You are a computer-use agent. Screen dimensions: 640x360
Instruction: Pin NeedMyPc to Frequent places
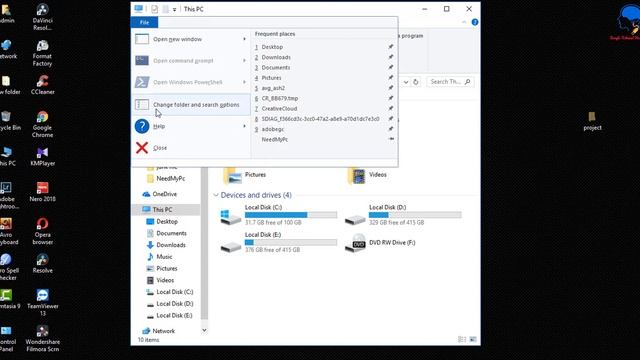tap(391, 139)
